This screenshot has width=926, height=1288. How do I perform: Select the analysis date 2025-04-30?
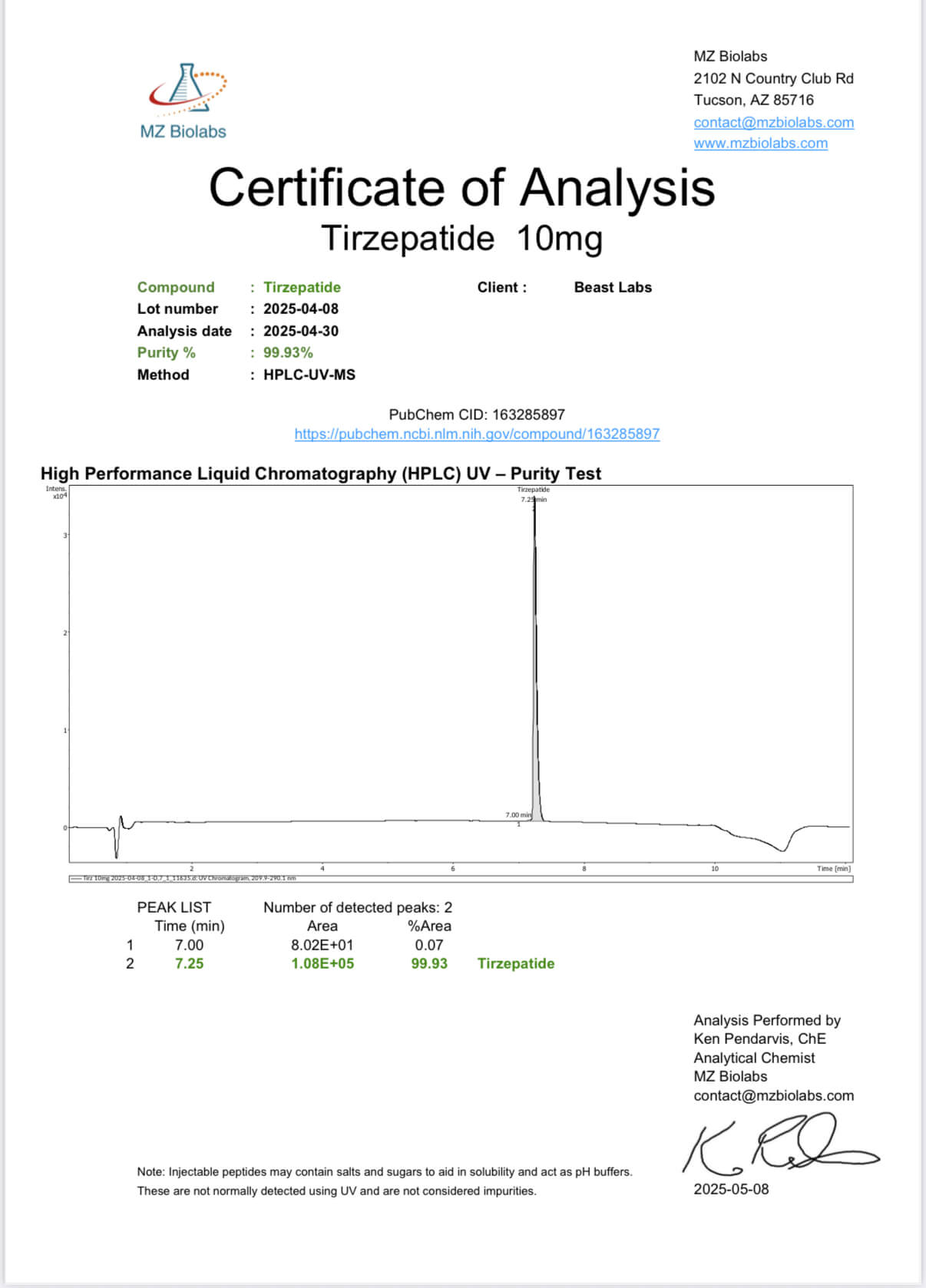(x=300, y=332)
